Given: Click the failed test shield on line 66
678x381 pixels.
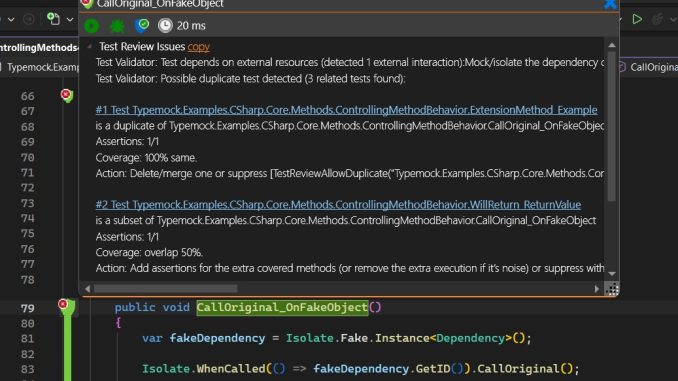Looking at the screenshot, I should [66, 95].
